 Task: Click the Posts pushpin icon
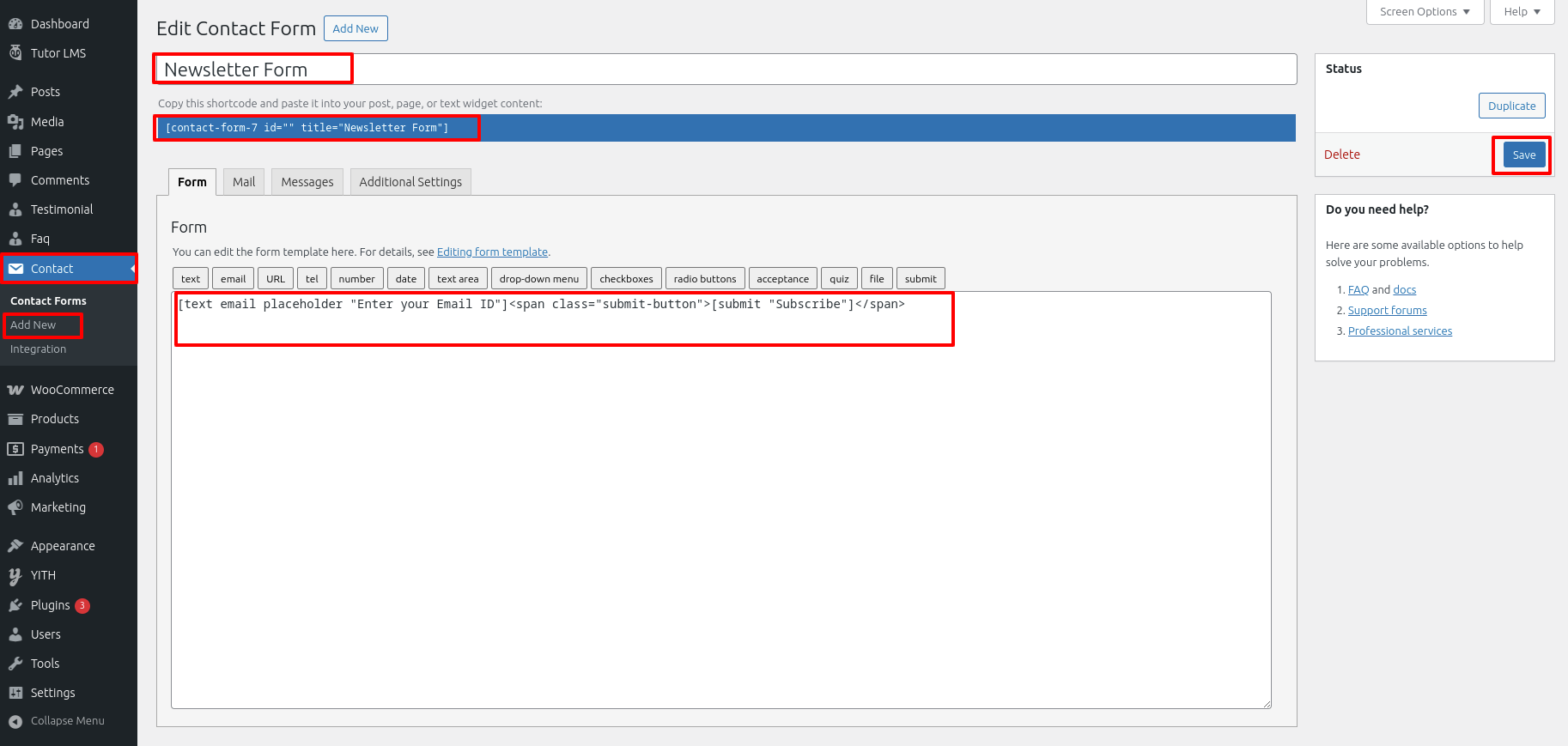click(15, 92)
